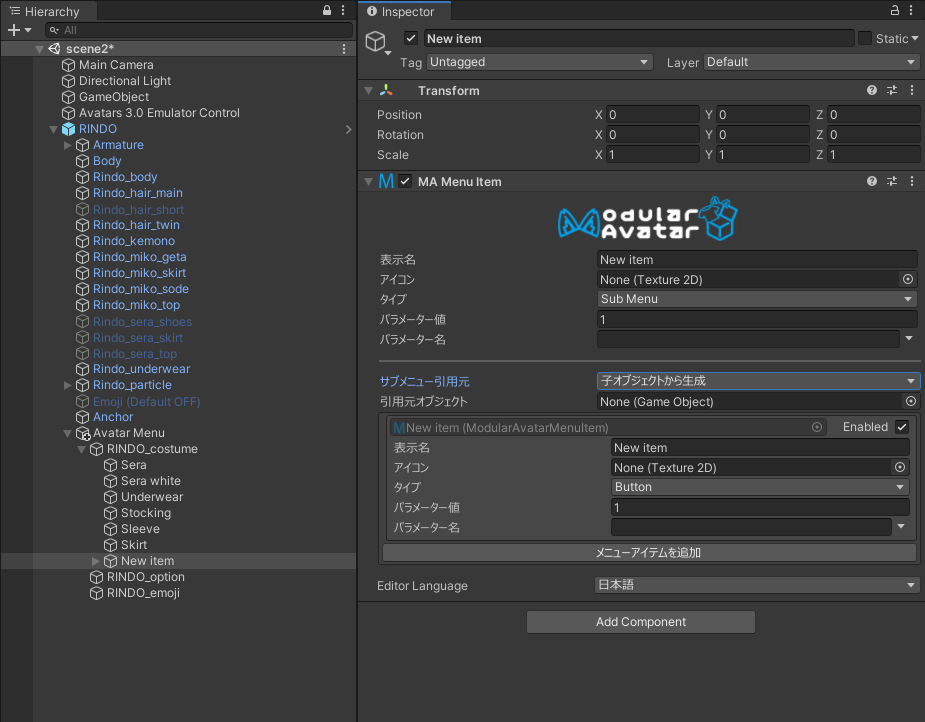
Task: Click the plus create-object button in Hierarchy
Action: pyautogui.click(x=14, y=29)
